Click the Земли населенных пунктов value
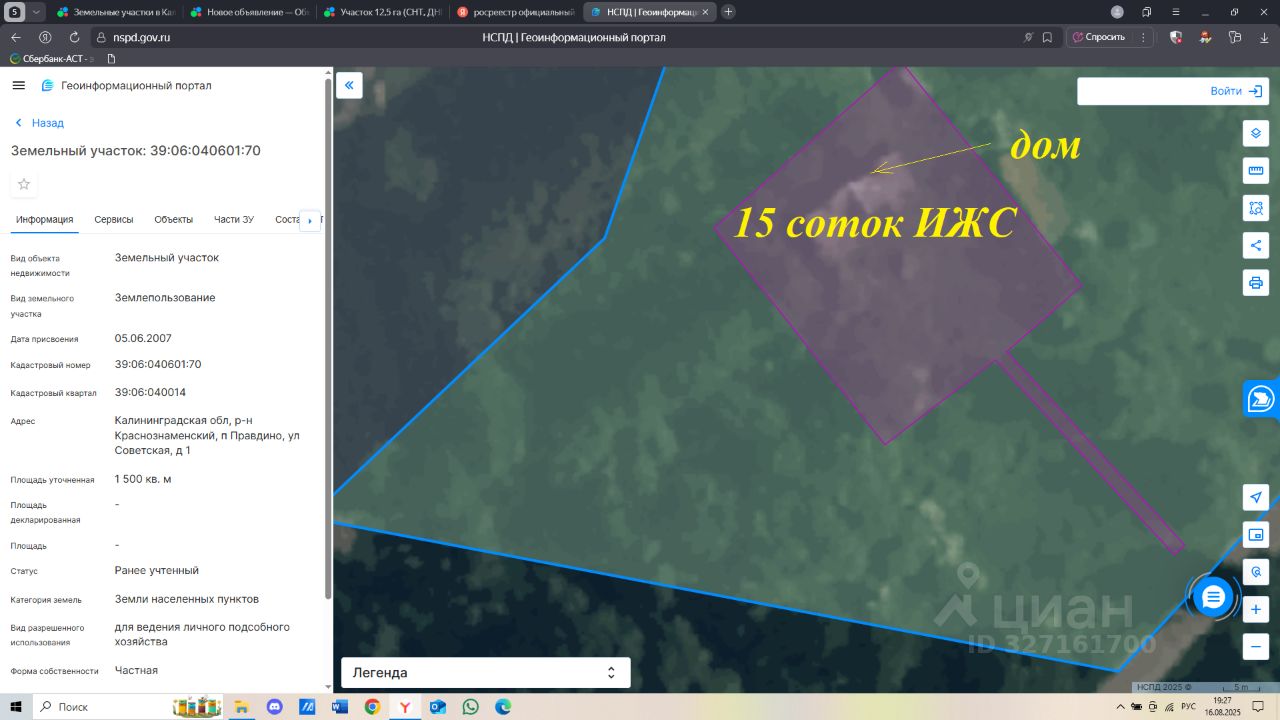1280x720 pixels. click(187, 599)
